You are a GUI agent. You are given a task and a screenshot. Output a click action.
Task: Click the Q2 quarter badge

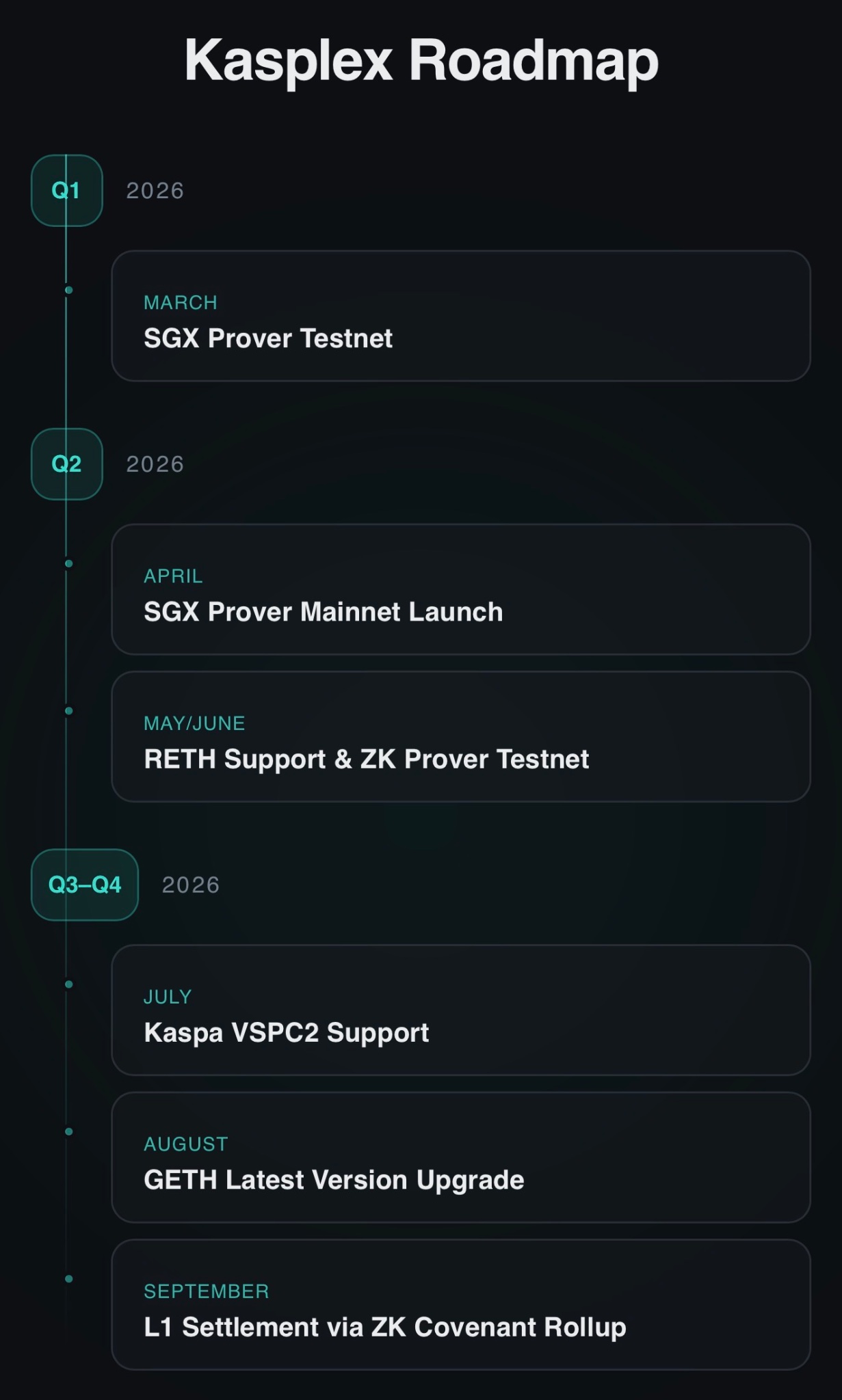click(x=66, y=464)
